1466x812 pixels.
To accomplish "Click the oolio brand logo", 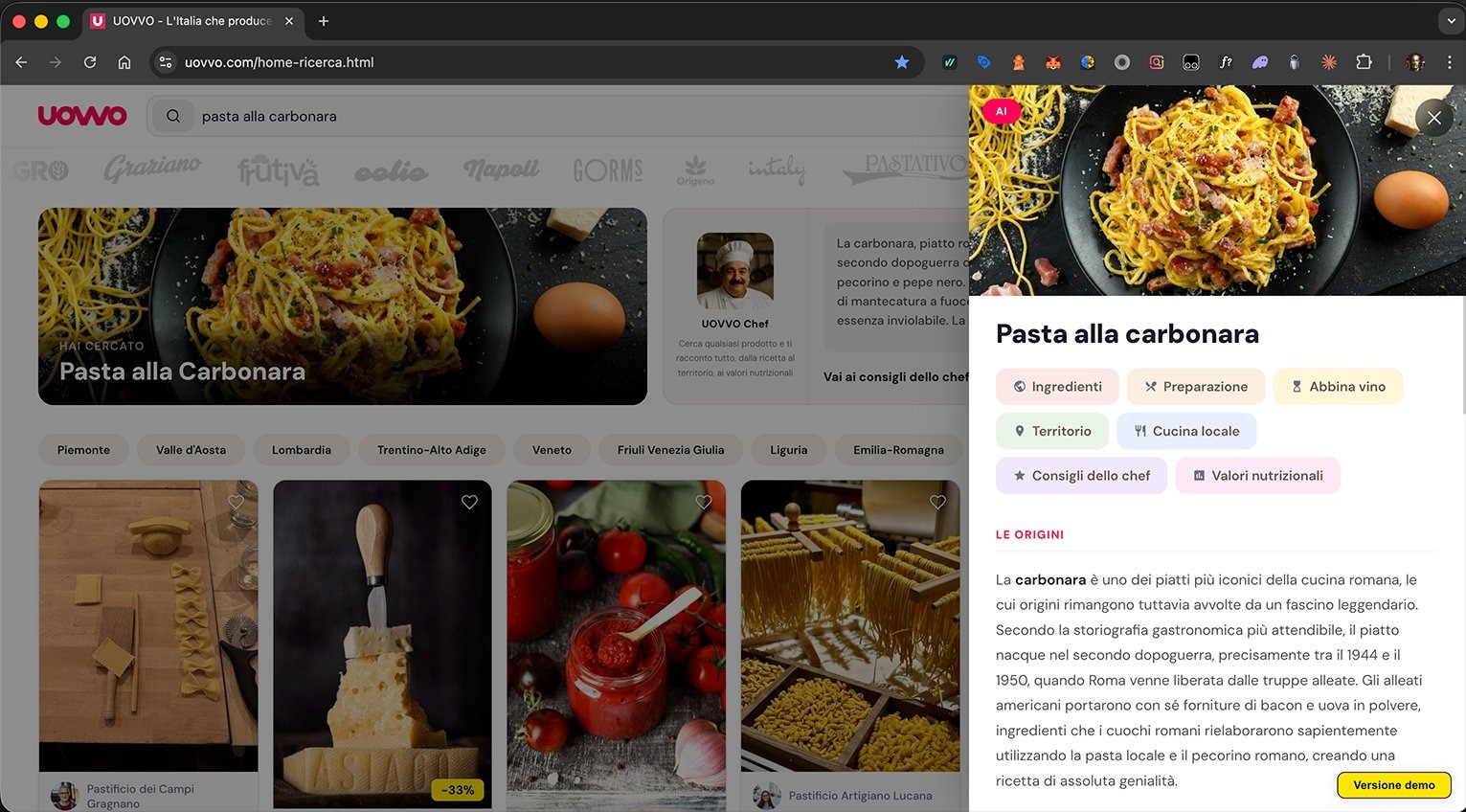I will click(x=391, y=171).
